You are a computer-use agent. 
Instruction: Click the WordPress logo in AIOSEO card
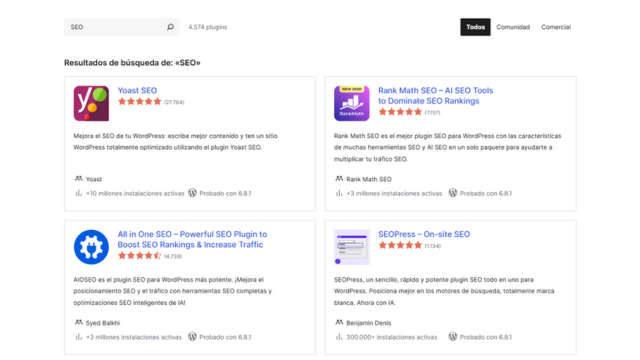coord(192,337)
